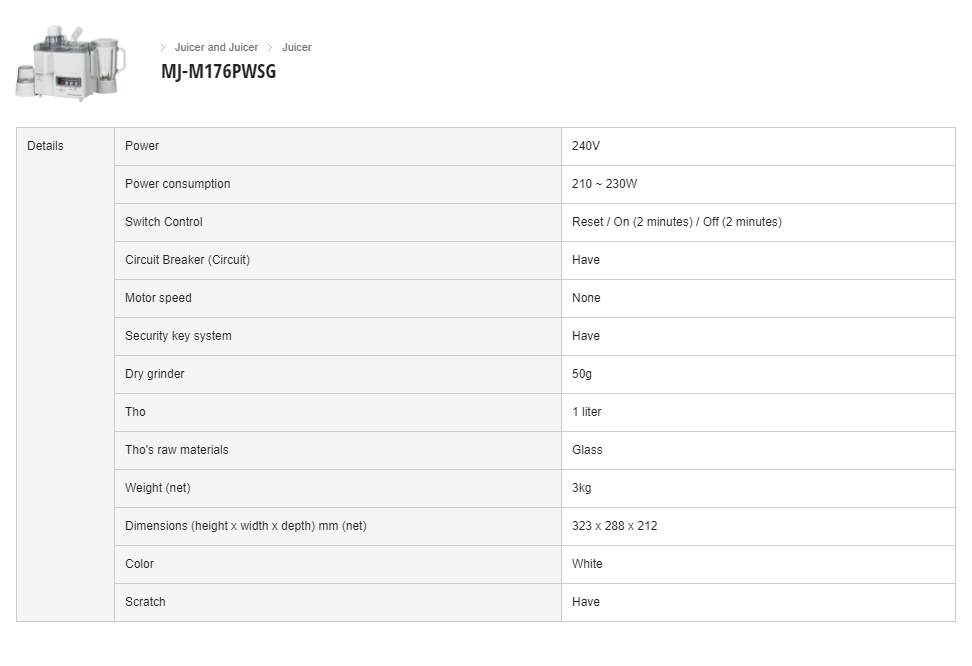Select the MJ-M176PWSG product title
Viewport: 972px width, 666px height.
click(x=218, y=71)
